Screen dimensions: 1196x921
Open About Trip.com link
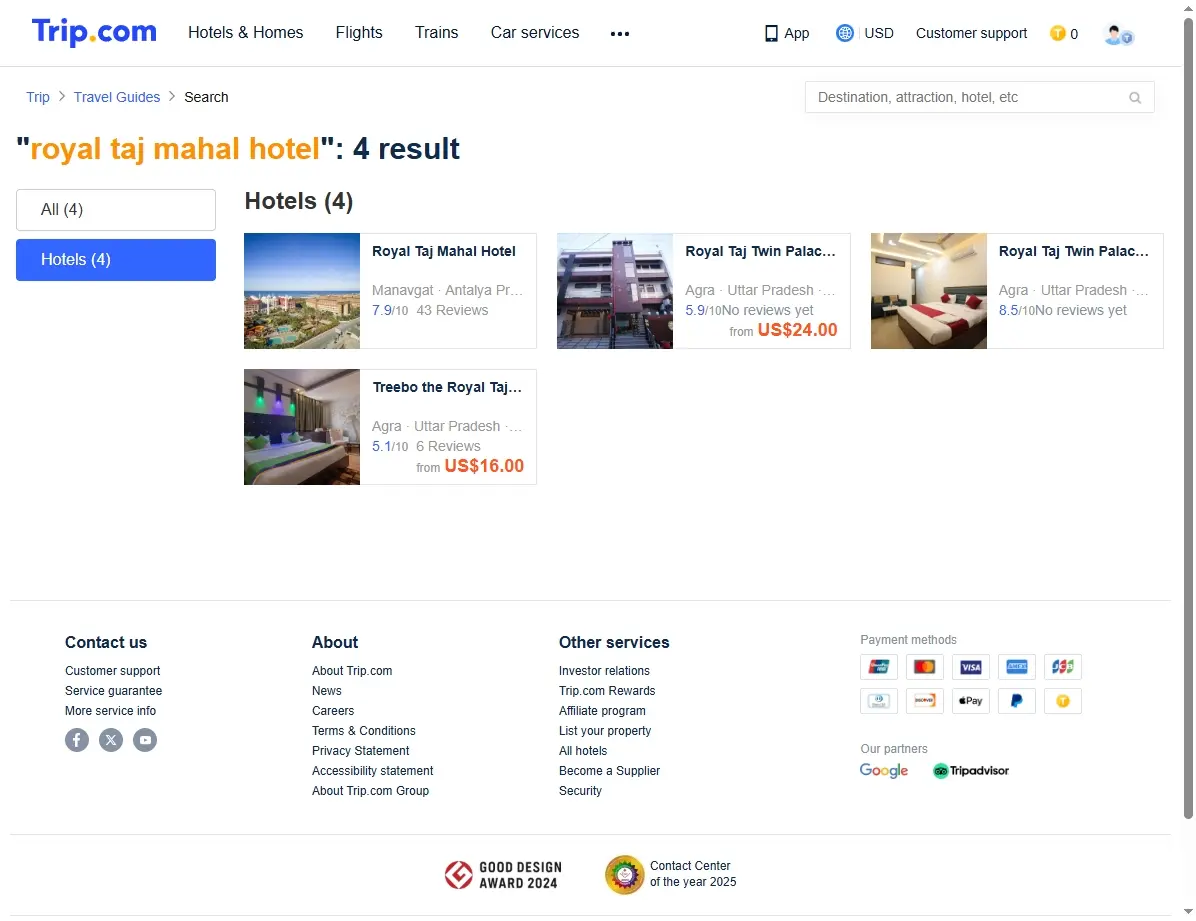(352, 671)
